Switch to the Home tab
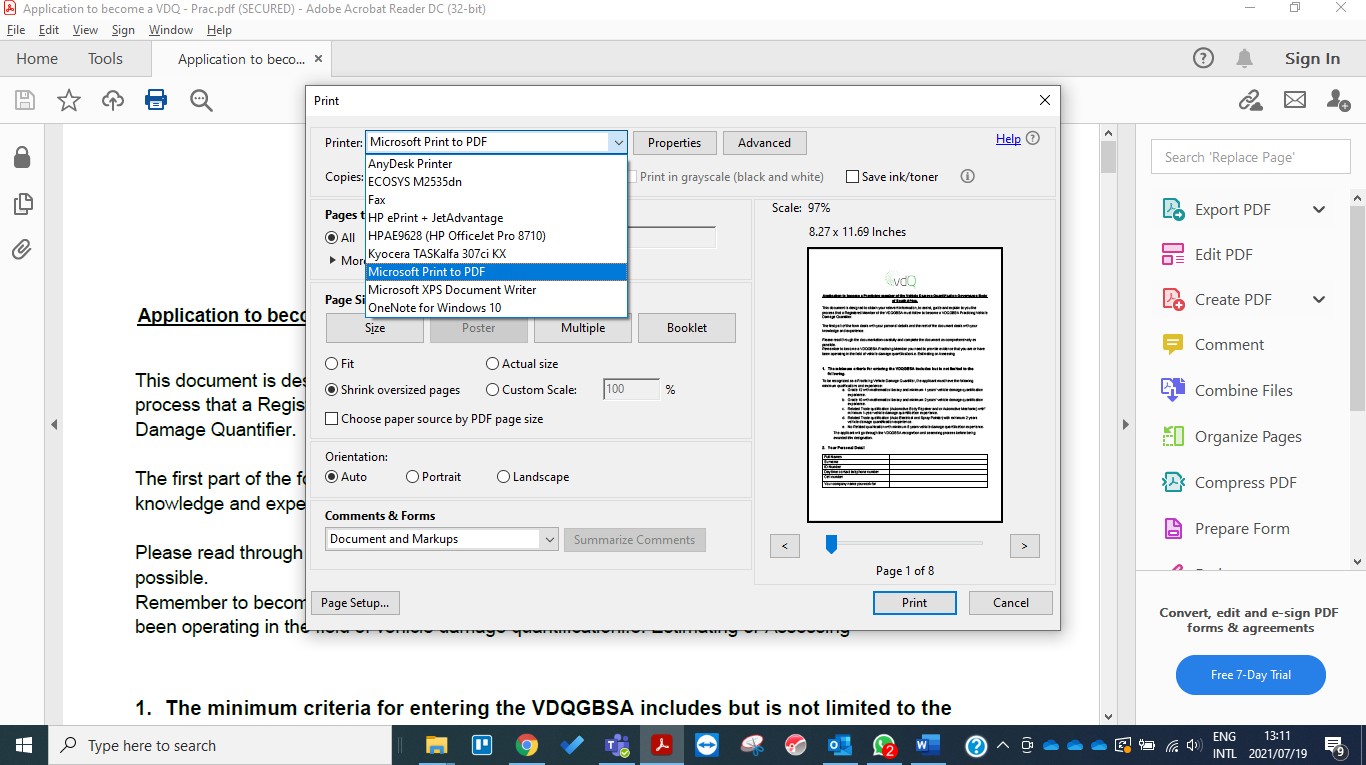This screenshot has width=1366, height=765. click(x=37, y=59)
